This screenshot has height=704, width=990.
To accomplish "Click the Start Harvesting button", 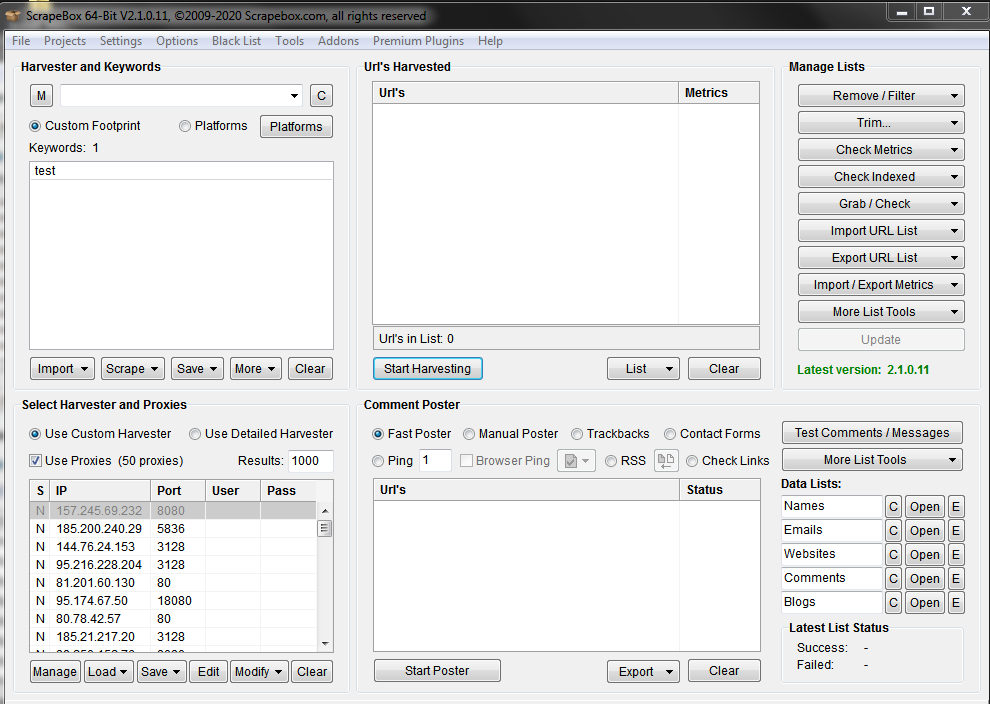I will click(427, 369).
